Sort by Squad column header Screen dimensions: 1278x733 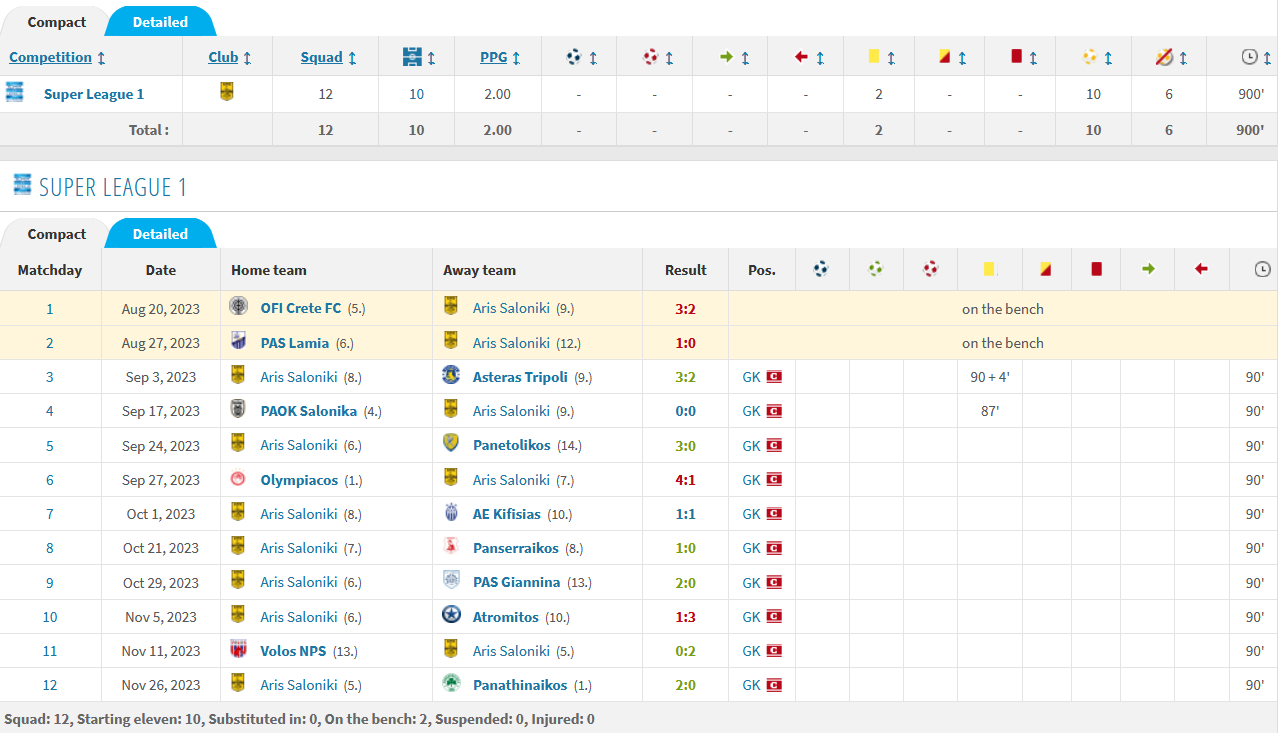click(322, 57)
